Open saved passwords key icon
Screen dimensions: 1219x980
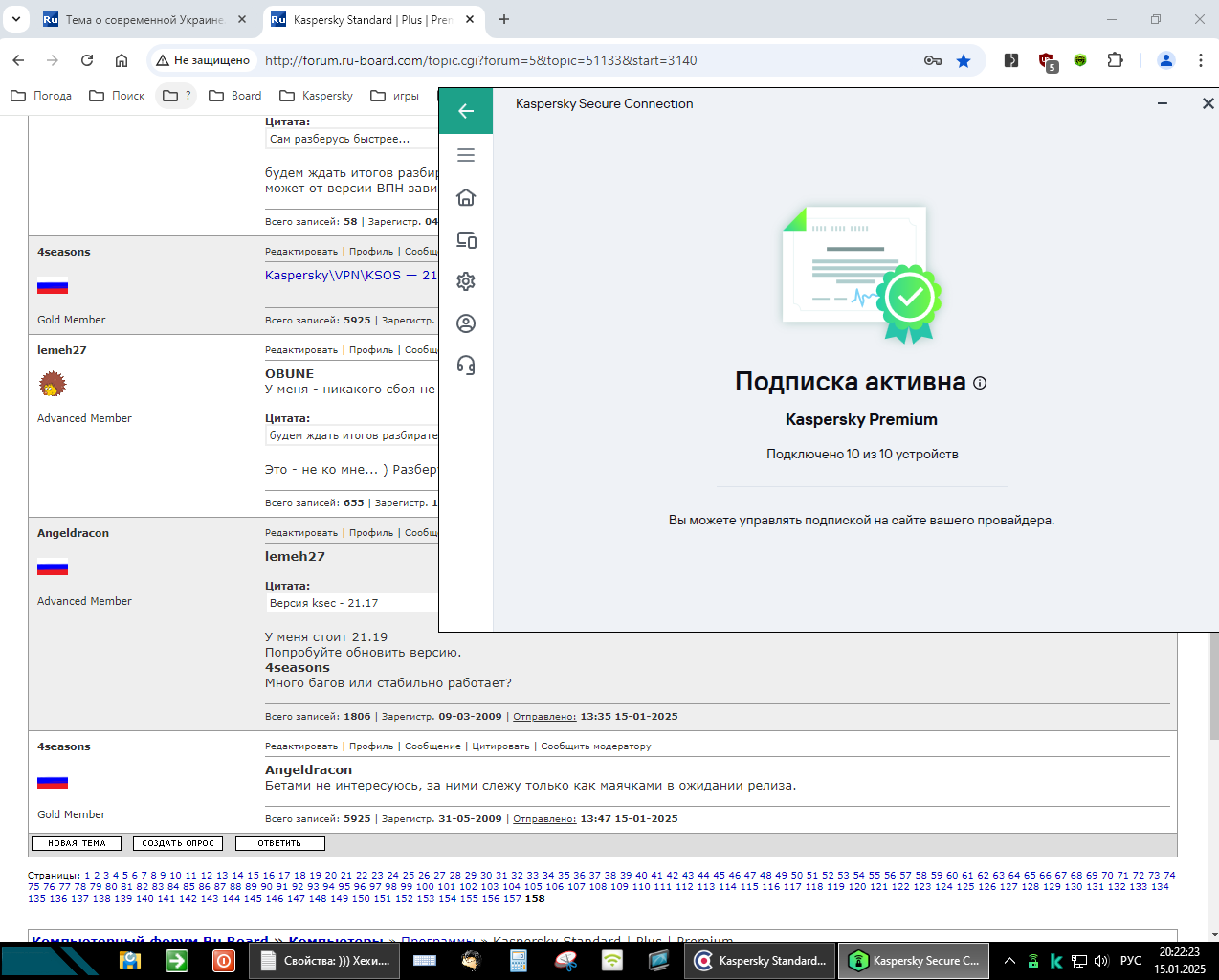(x=933, y=60)
